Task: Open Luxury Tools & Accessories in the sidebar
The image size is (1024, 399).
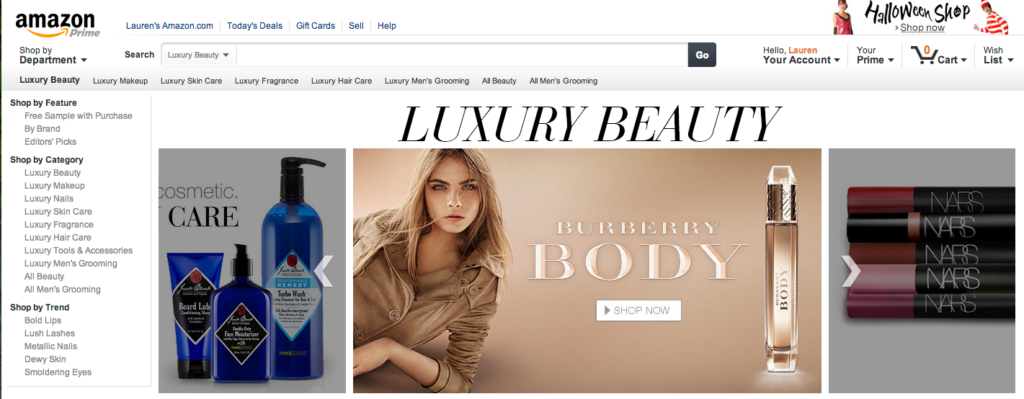Action: pyautogui.click(x=78, y=251)
